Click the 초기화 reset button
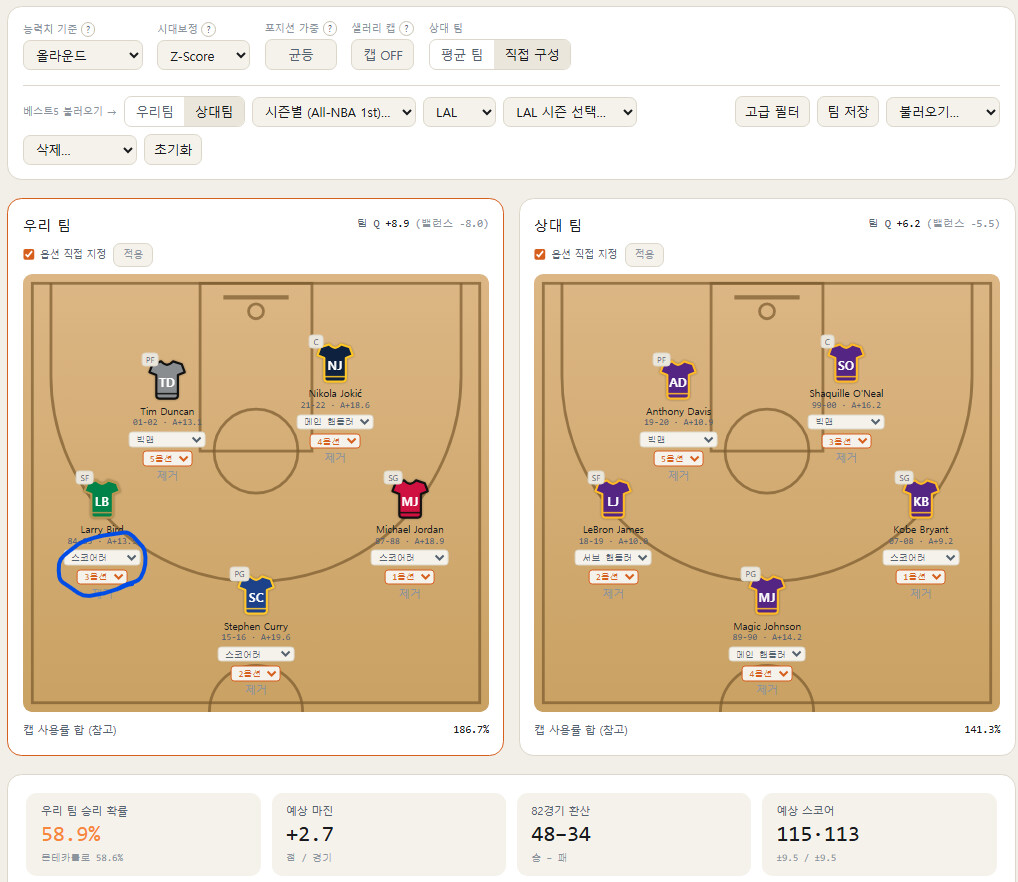This screenshot has height=882, width=1018. click(173, 149)
